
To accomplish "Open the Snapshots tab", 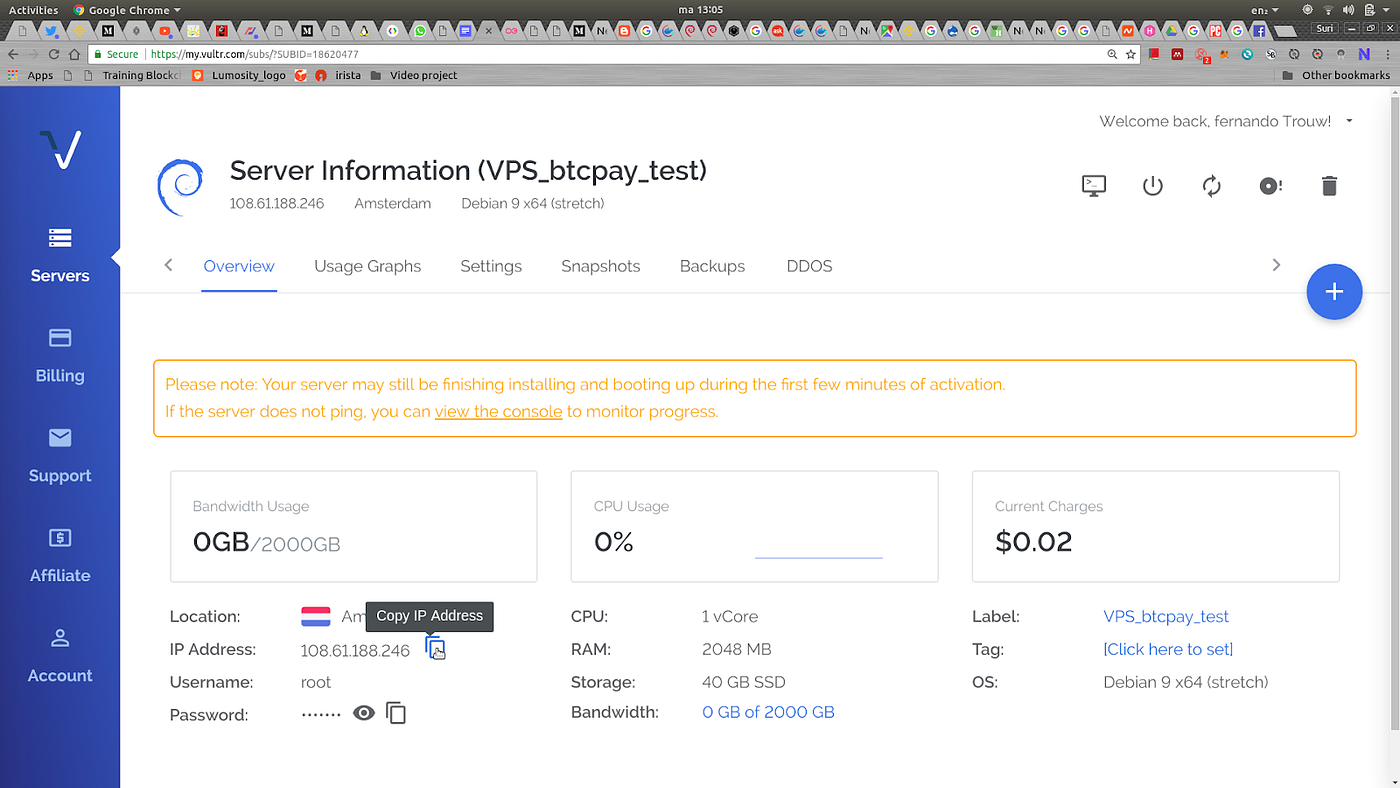I will (x=600, y=266).
